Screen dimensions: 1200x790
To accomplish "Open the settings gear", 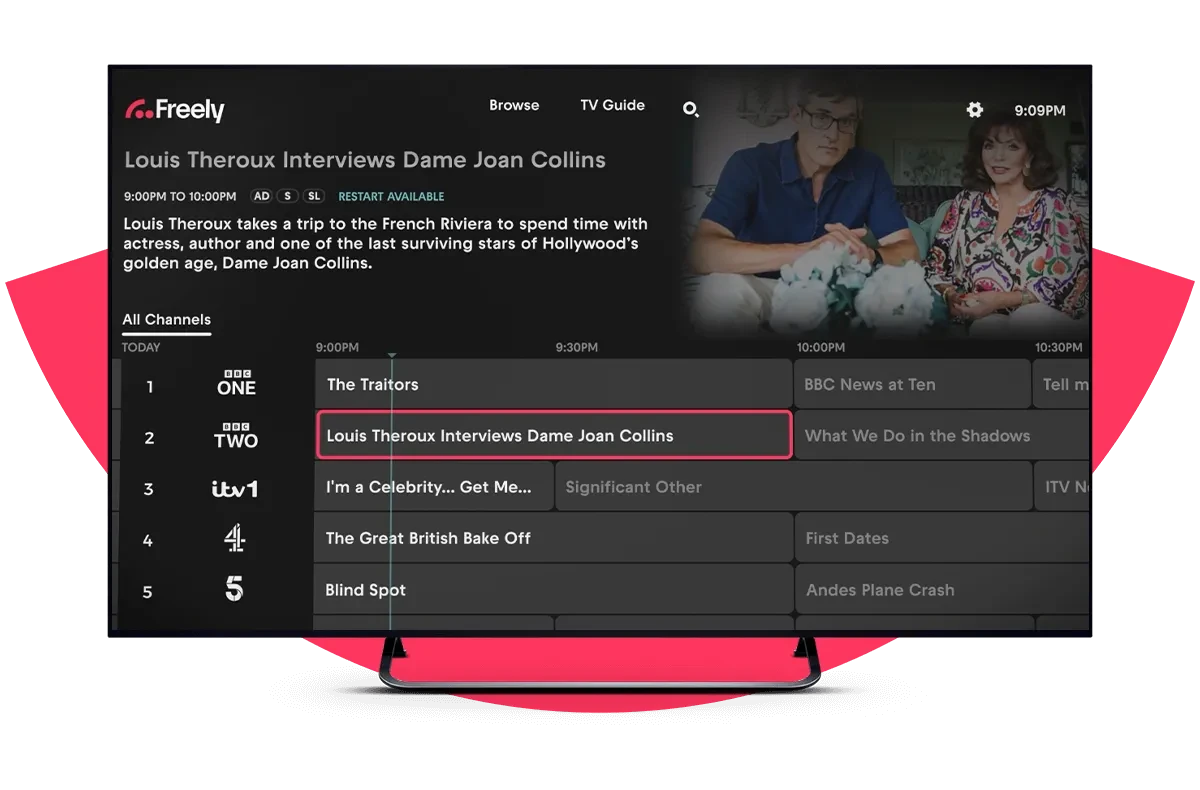I will click(x=973, y=110).
